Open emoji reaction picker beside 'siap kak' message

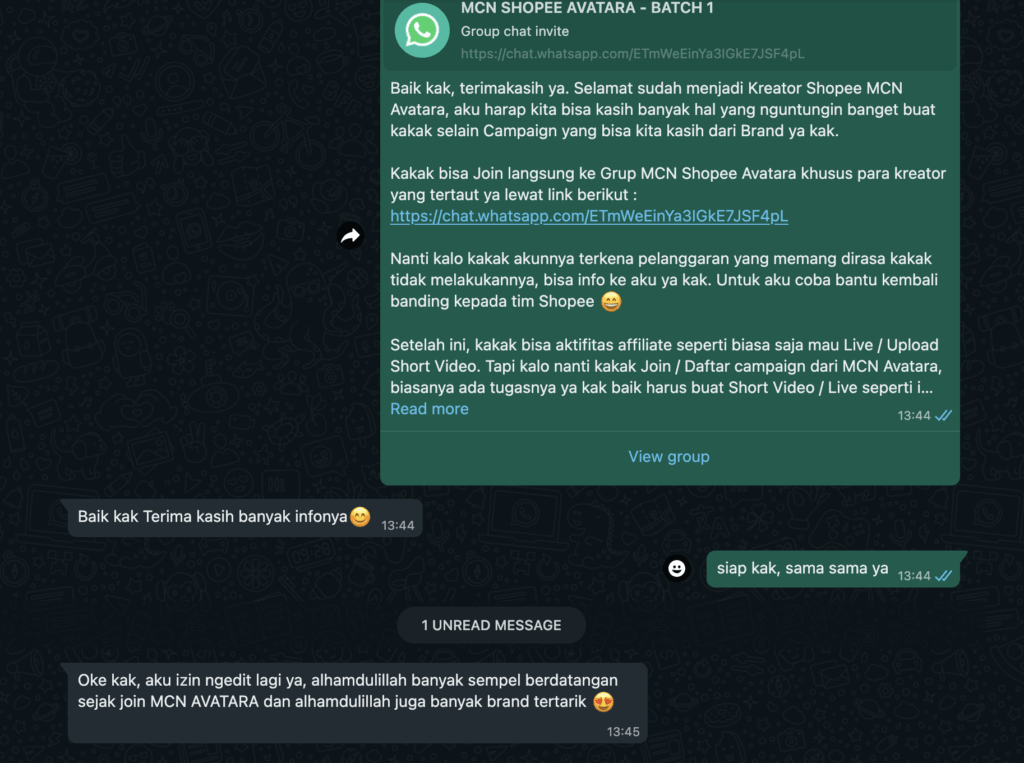677,568
